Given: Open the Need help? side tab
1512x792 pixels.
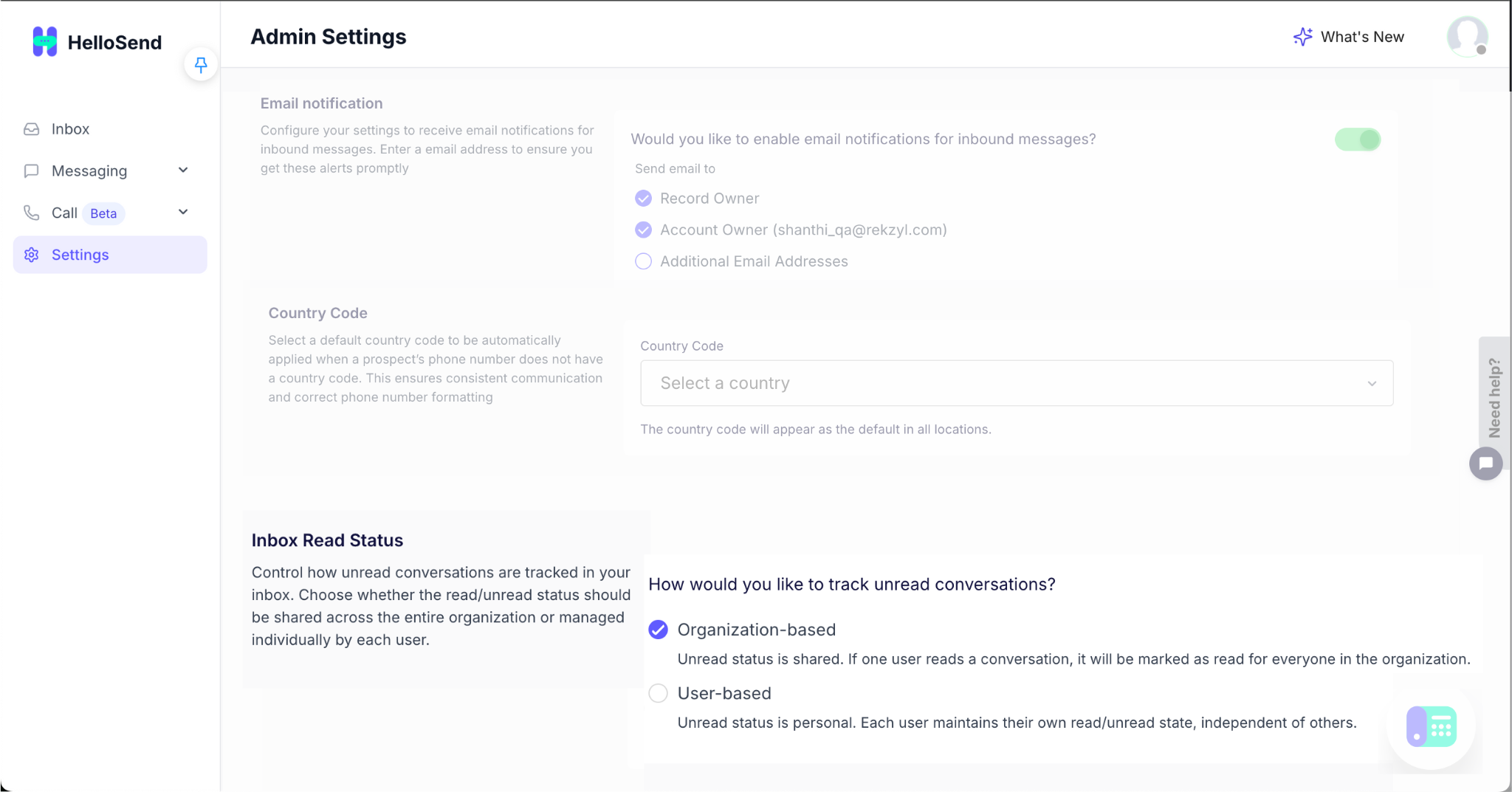Looking at the screenshot, I should pos(1494,397).
